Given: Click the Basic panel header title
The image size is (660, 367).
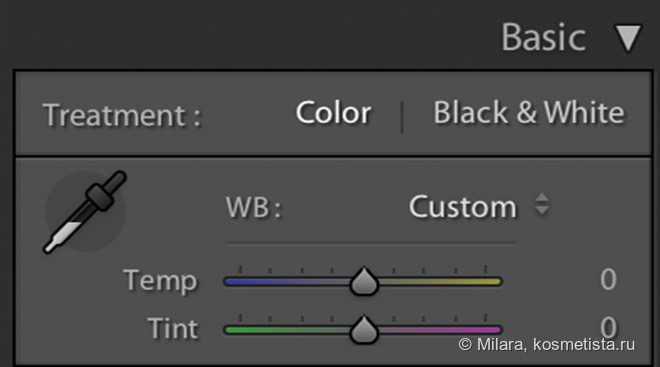Looking at the screenshot, I should 543,37.
